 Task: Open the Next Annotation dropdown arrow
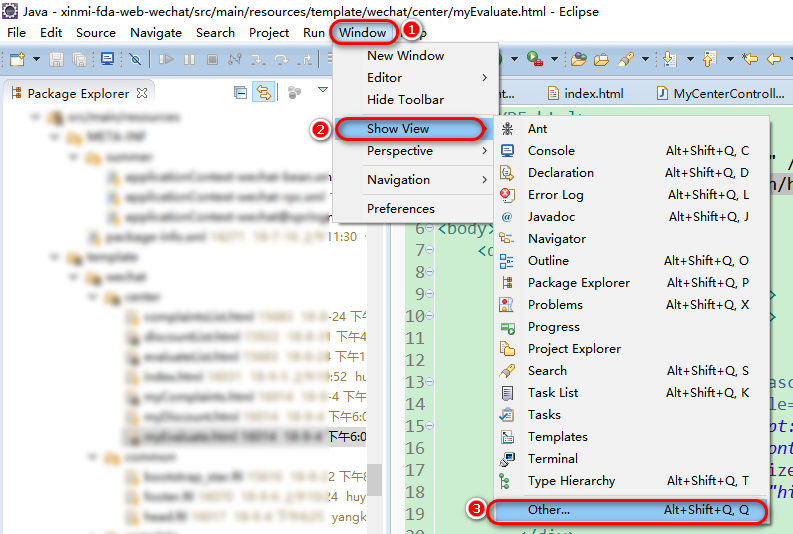point(690,59)
